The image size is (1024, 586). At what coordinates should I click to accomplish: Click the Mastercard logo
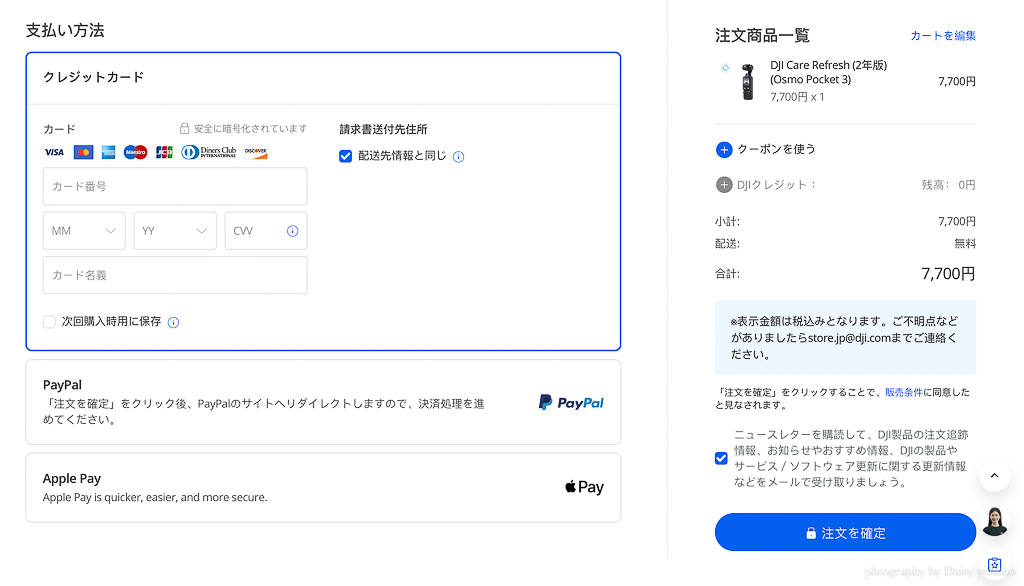click(83, 152)
